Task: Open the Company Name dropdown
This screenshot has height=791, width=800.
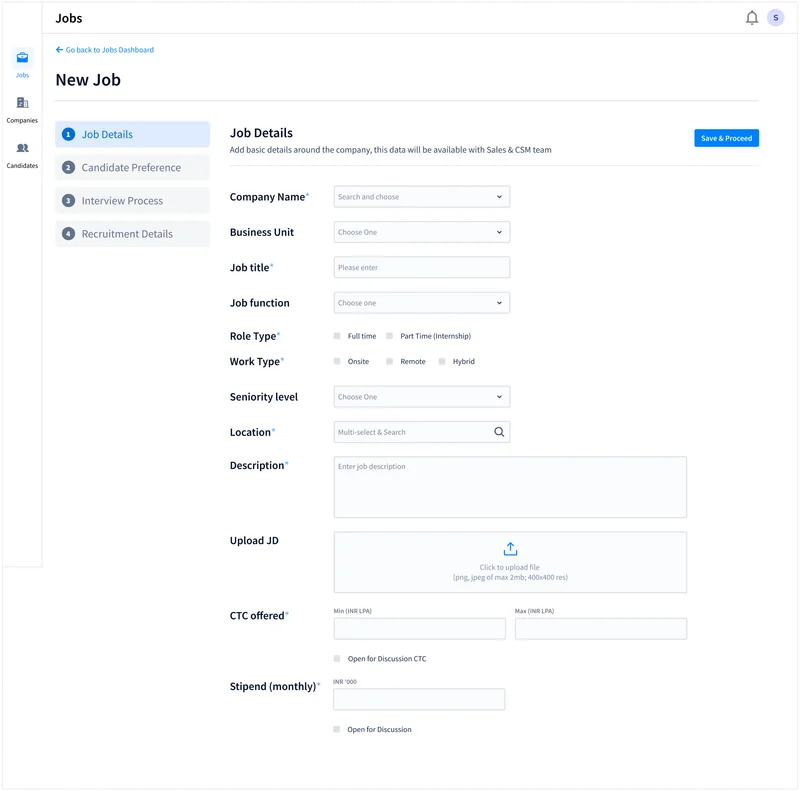Action: 422,196
